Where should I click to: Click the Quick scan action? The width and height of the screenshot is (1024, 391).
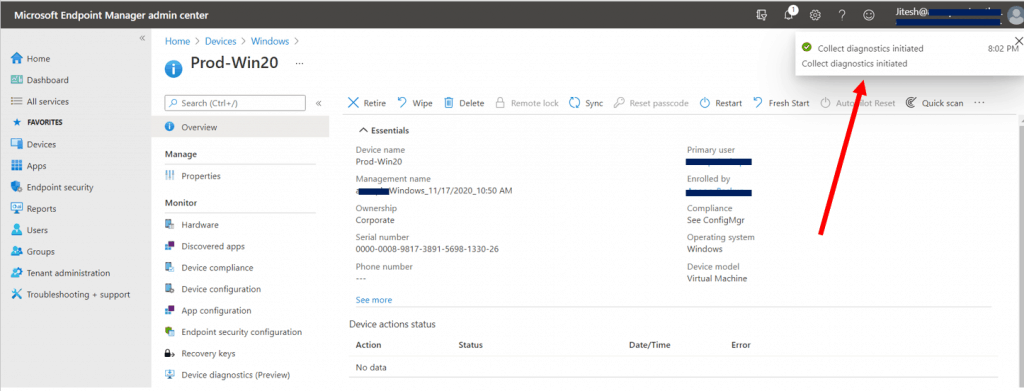pyautogui.click(x=934, y=103)
